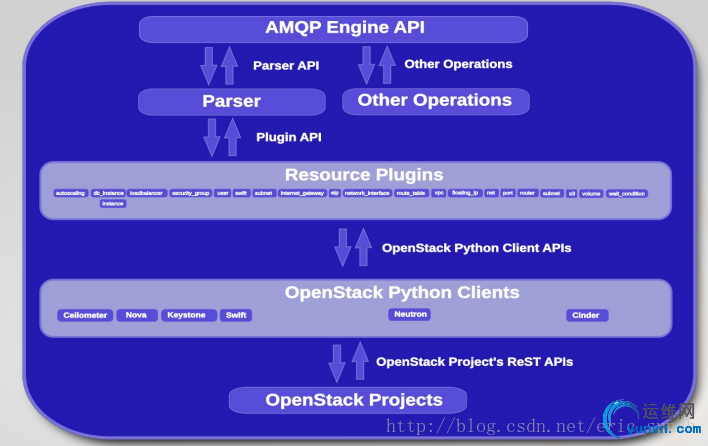Click the Parser API label
This screenshot has width=708, height=446.
286,65
